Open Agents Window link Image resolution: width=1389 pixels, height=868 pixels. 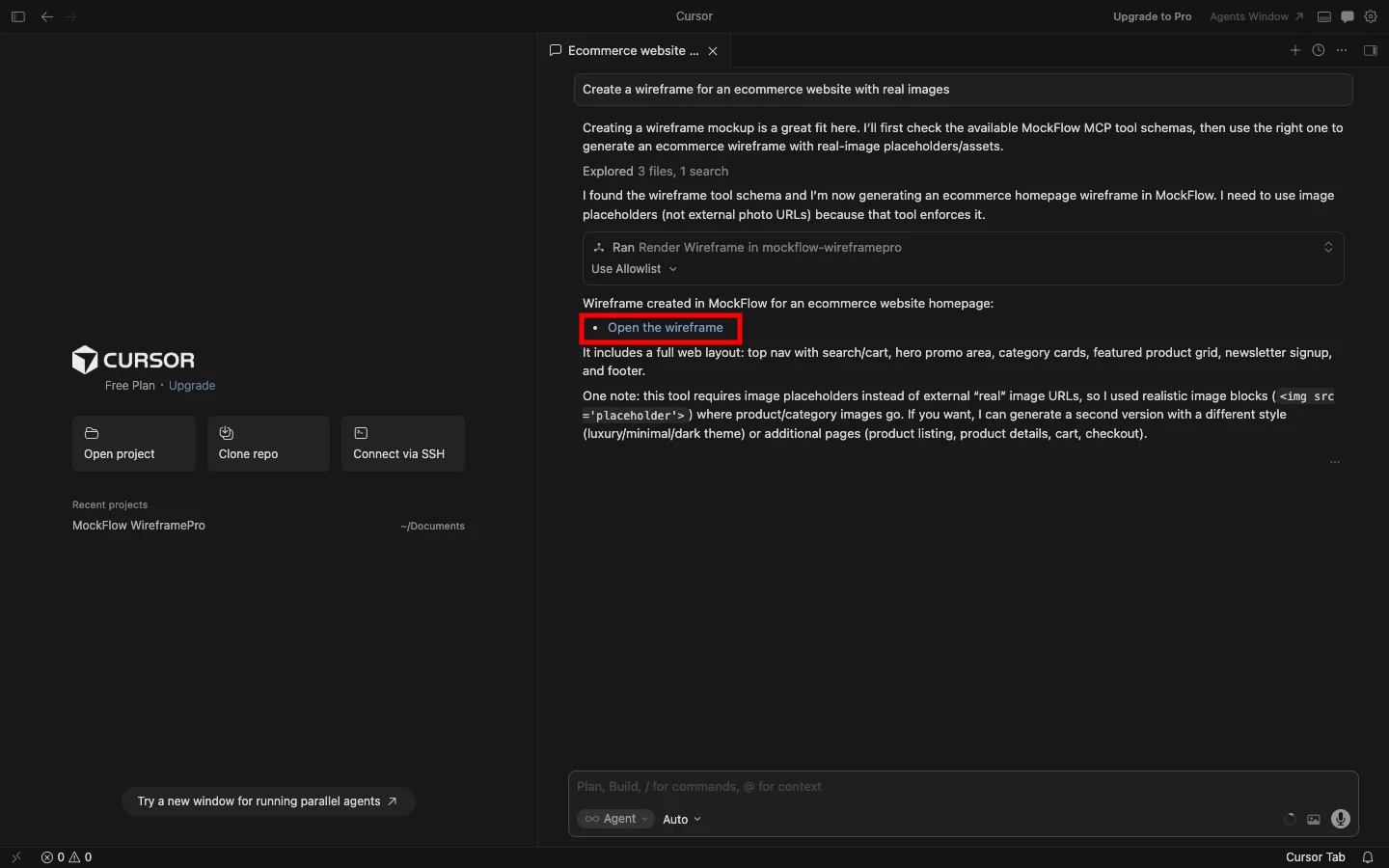[x=1257, y=16]
